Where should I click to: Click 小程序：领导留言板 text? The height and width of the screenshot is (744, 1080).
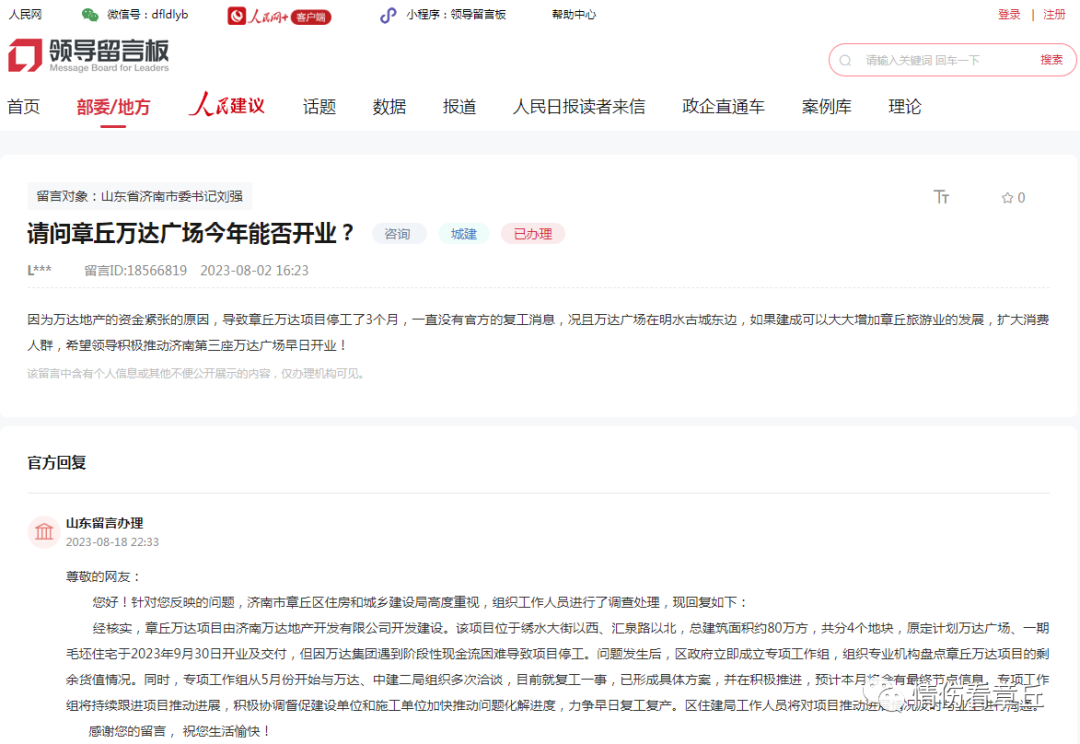[456, 14]
